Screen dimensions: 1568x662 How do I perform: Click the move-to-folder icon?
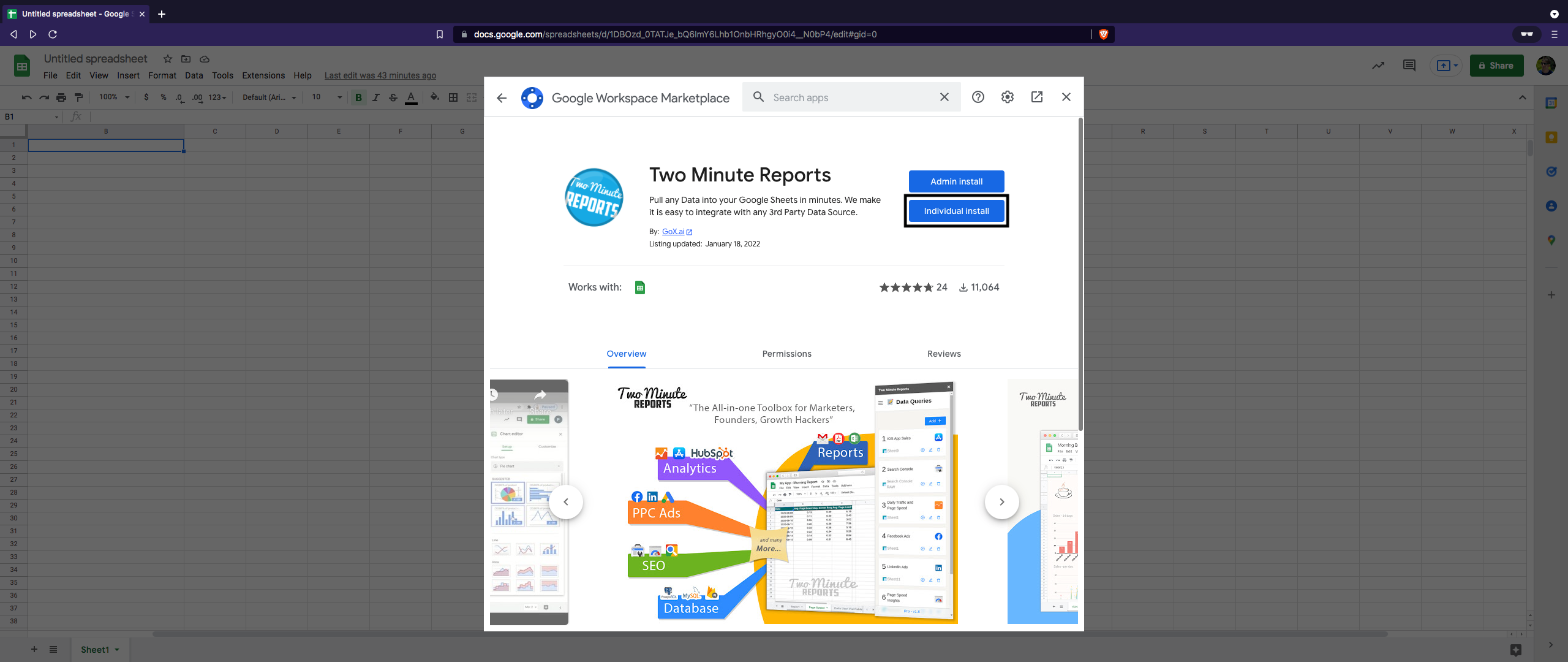click(186, 59)
